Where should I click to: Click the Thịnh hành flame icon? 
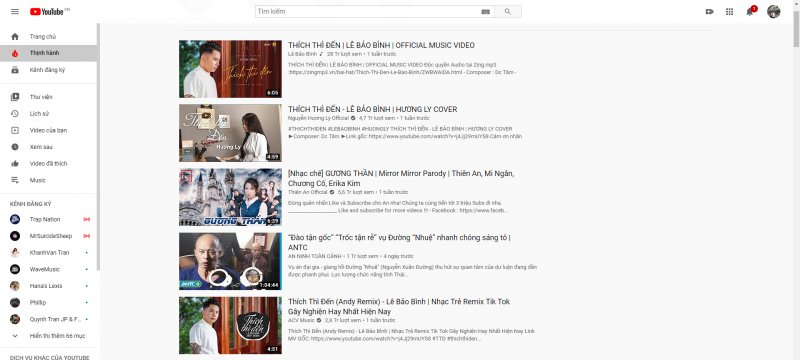[15, 53]
